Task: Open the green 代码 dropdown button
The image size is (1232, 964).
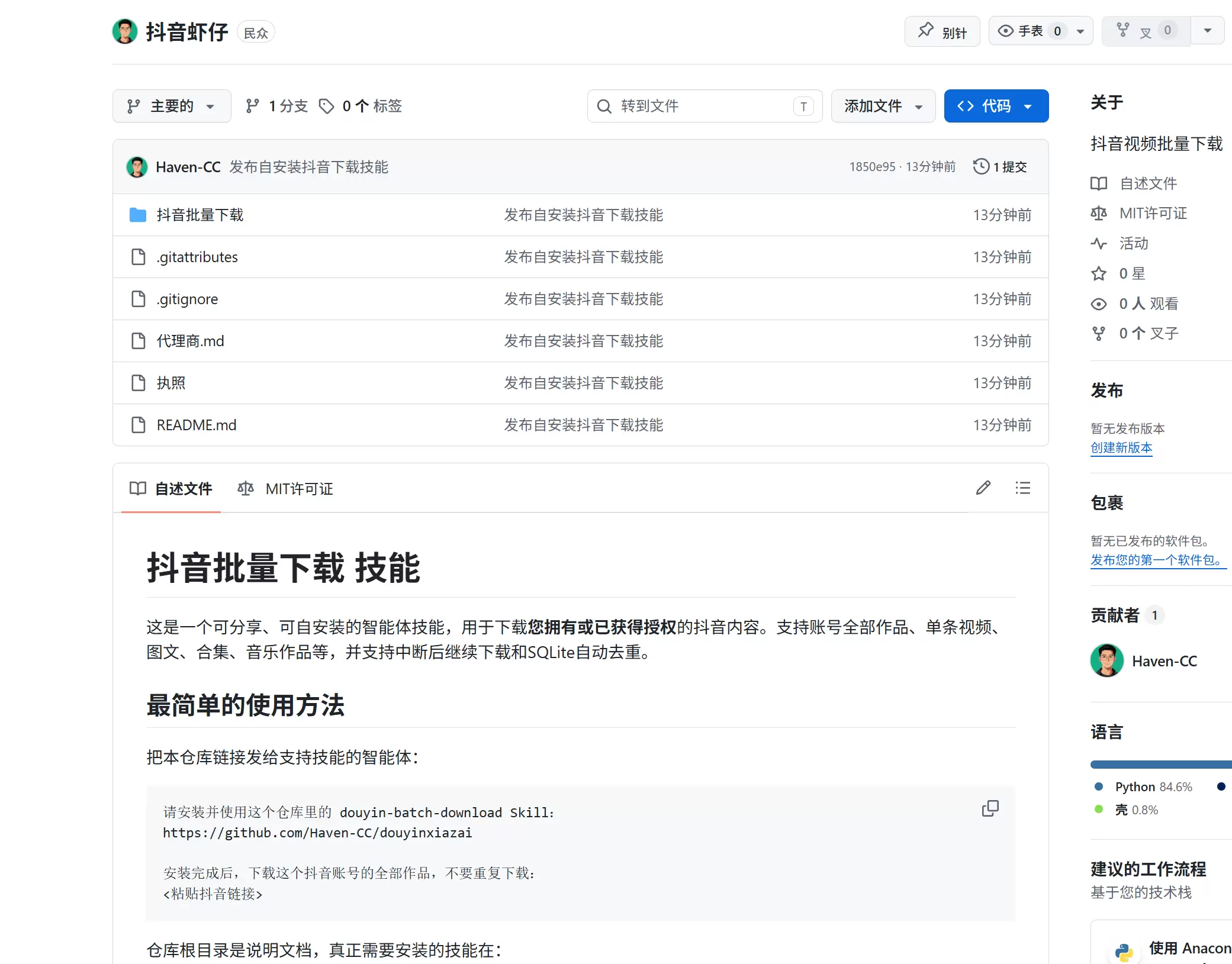Action: coord(996,106)
